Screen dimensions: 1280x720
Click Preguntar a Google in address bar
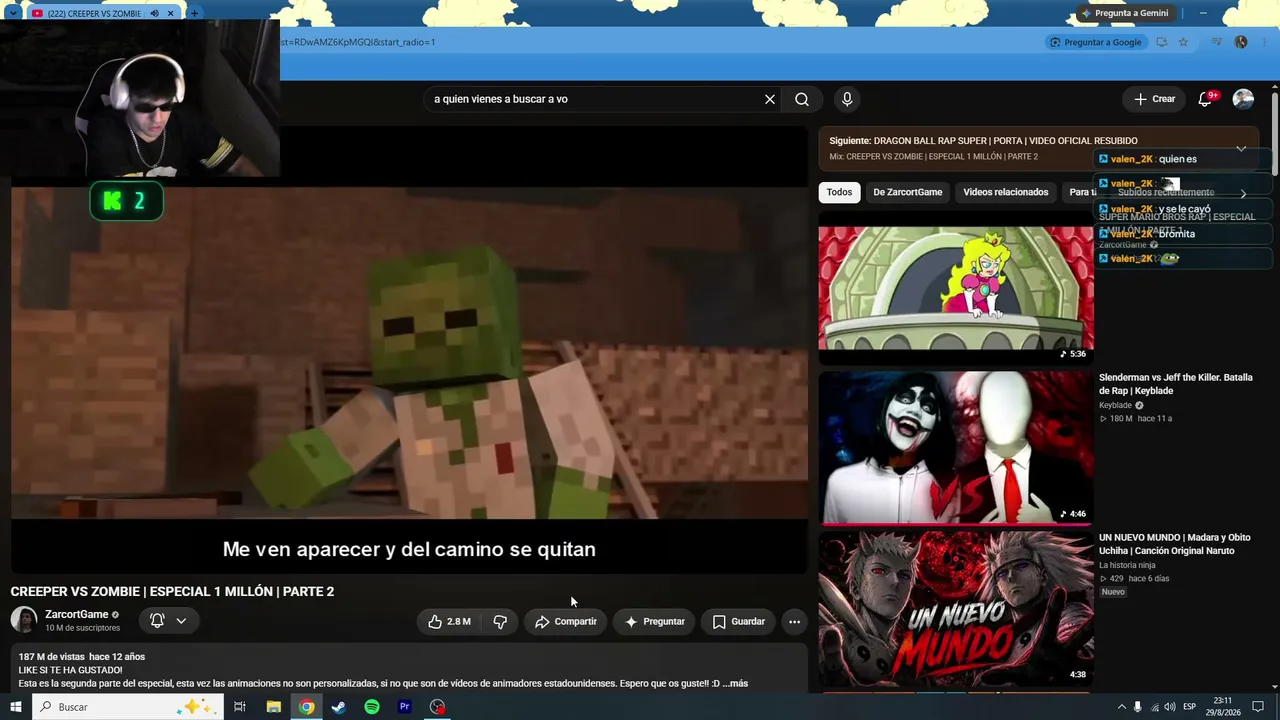click(x=1095, y=42)
